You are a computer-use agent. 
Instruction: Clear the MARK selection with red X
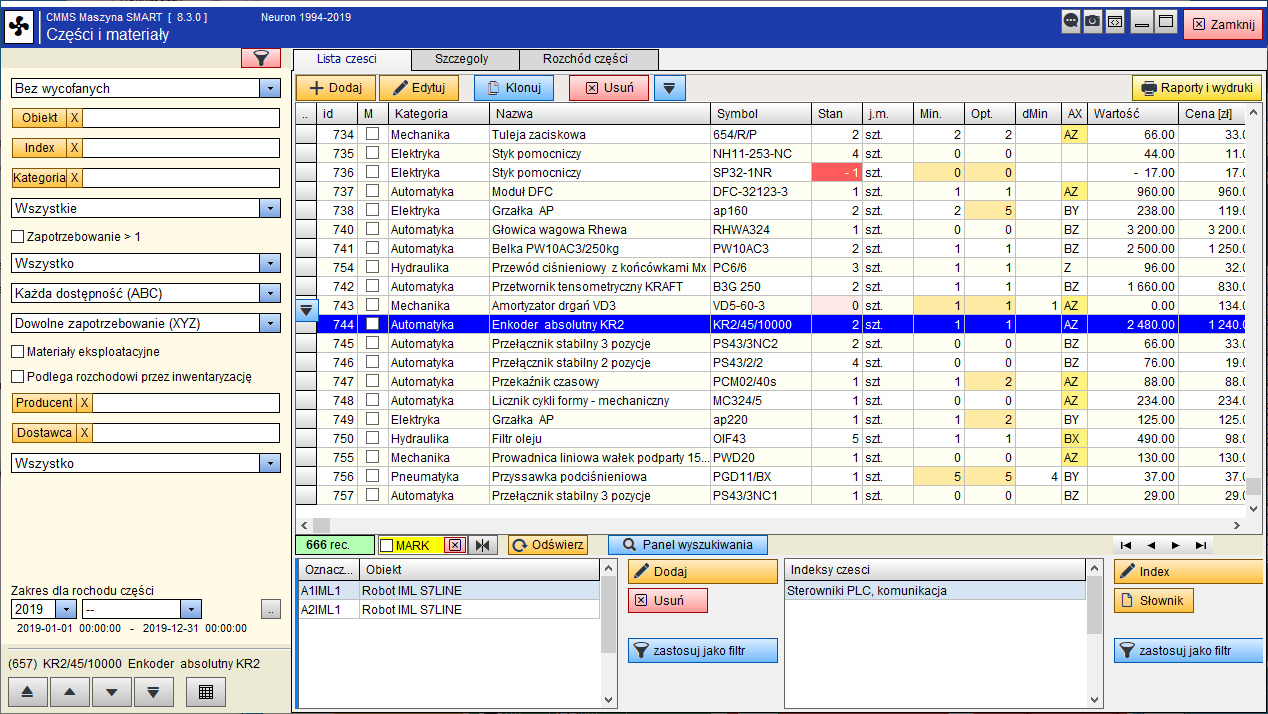point(455,545)
